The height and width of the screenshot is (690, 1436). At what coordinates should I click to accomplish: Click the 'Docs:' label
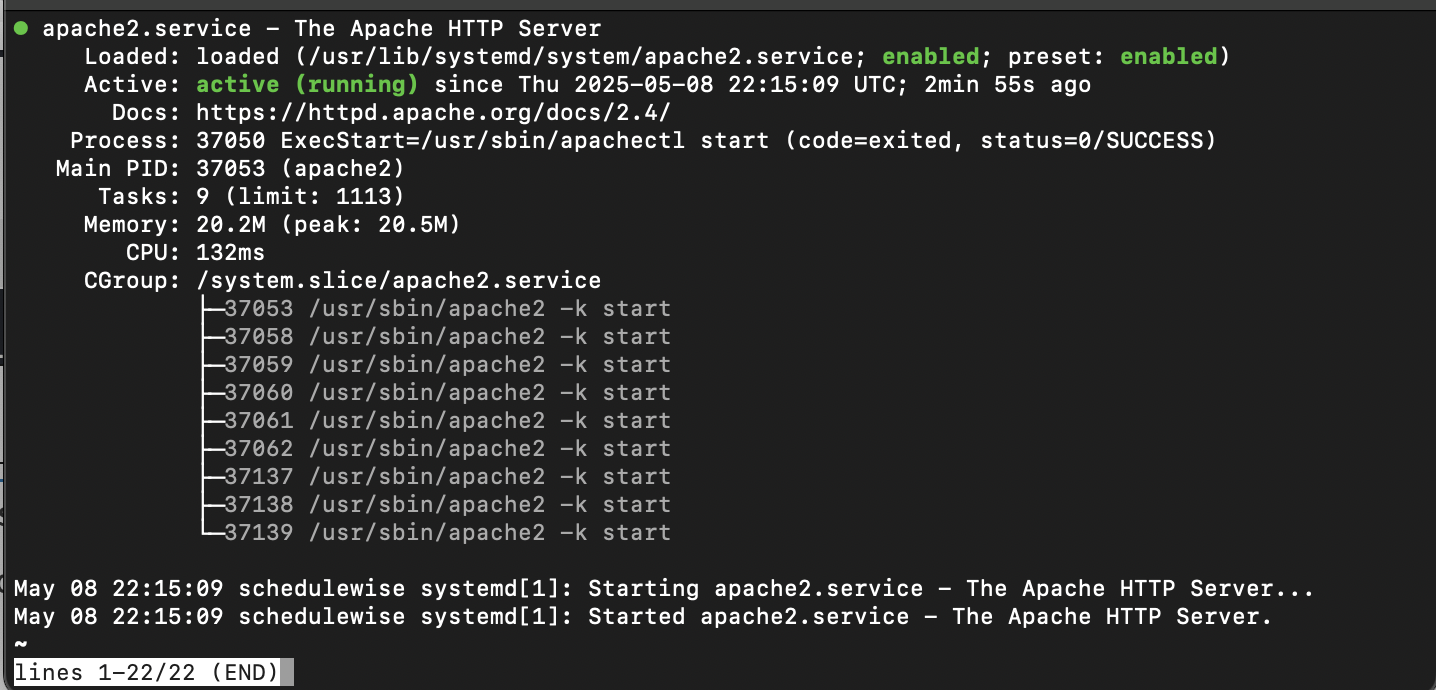[147, 113]
